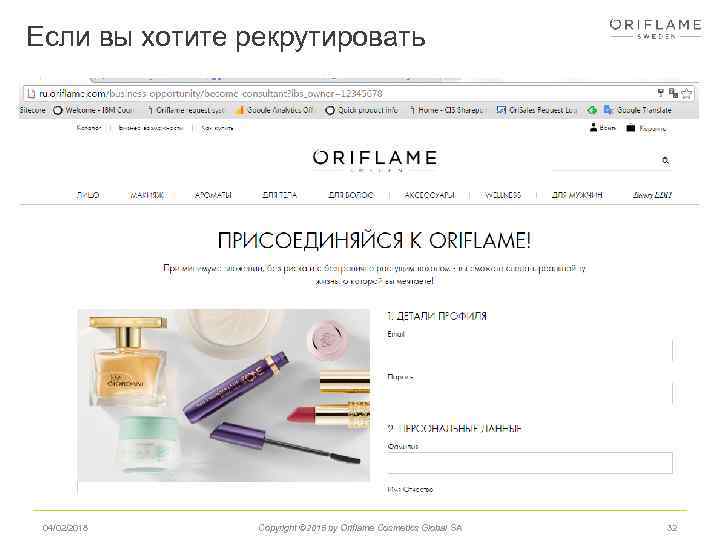Select the ДЛЯ МУЖЧИН category
720x540 pixels.
[x=577, y=195]
